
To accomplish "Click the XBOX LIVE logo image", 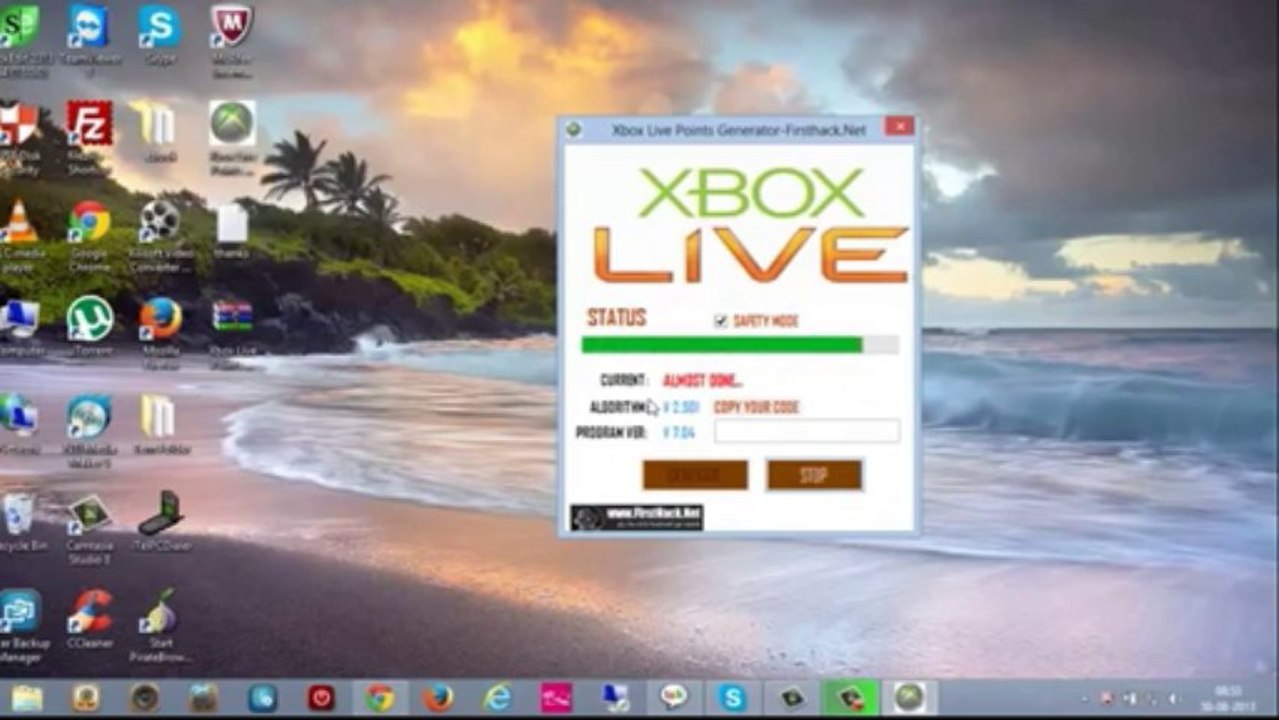I will pyautogui.click(x=751, y=224).
